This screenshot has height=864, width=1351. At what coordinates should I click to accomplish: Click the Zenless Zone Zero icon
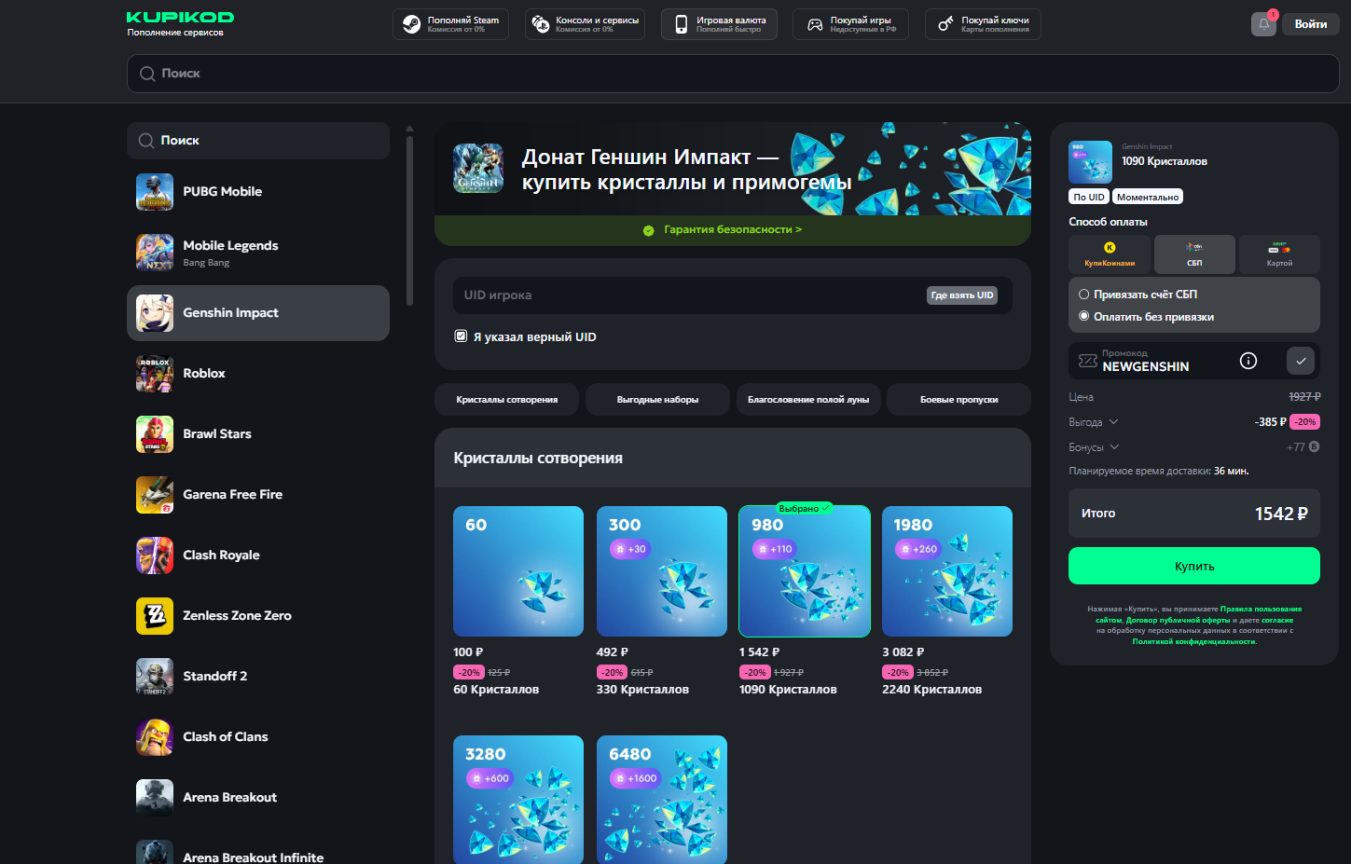click(x=155, y=616)
